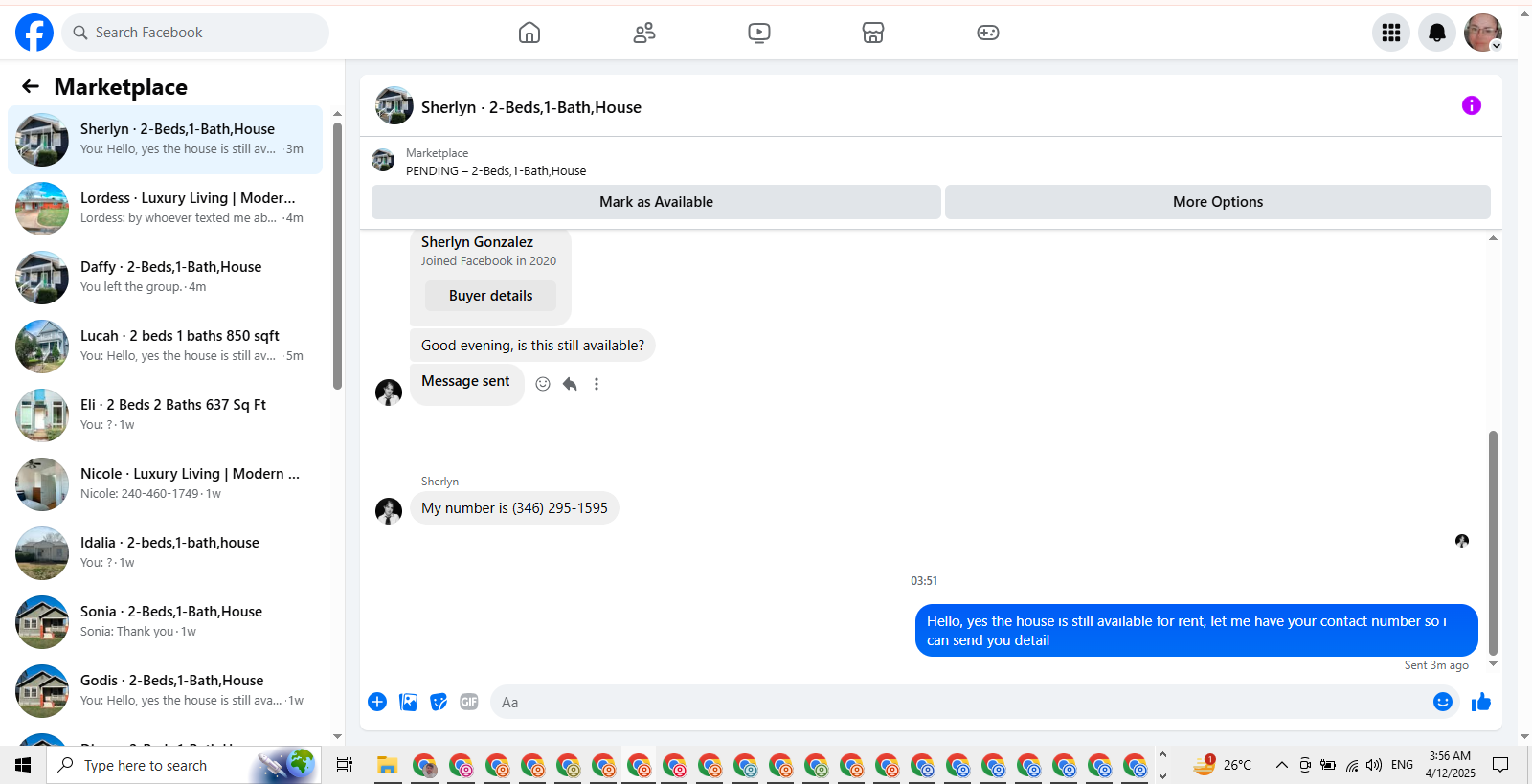Open the Marketplace storefront icon
The width and height of the screenshot is (1532, 784).
pos(873,33)
